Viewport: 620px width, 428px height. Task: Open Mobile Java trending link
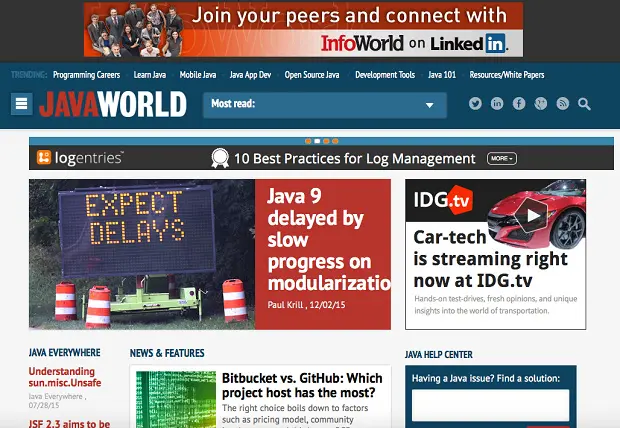(x=198, y=75)
